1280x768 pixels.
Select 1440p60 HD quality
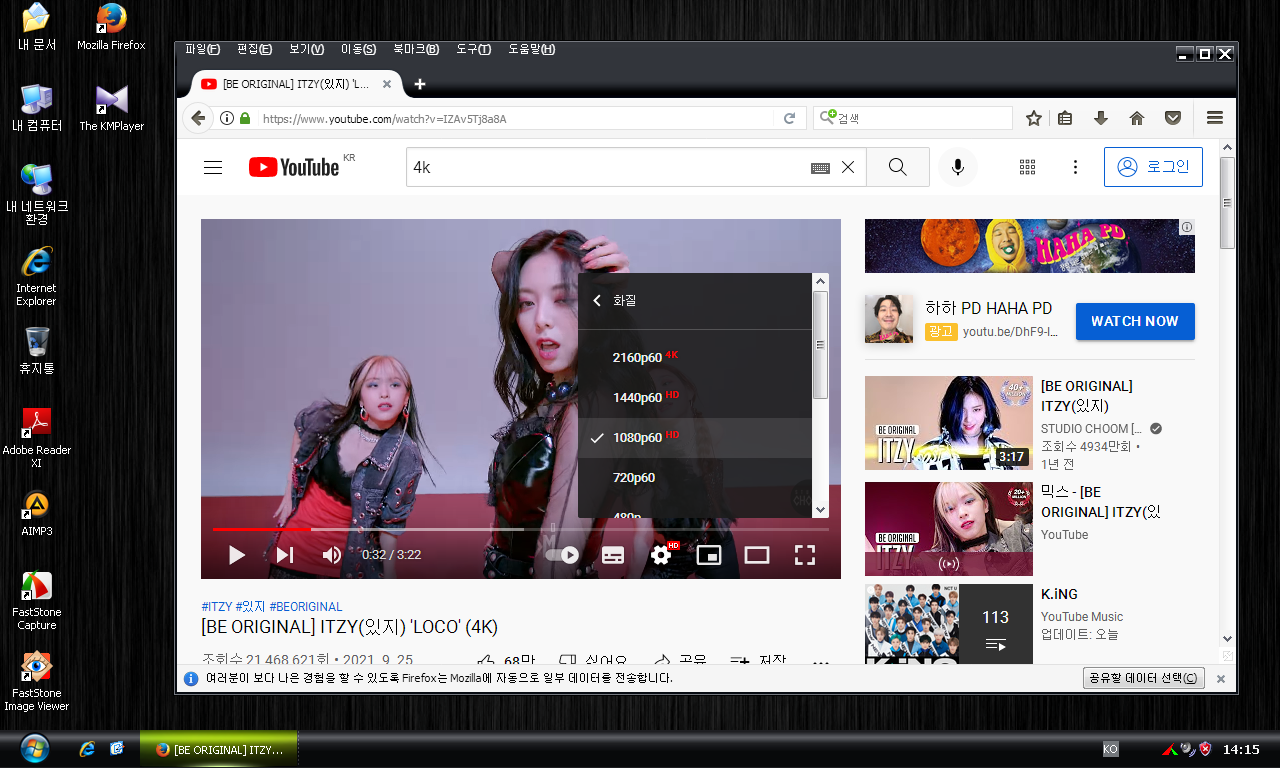point(695,397)
